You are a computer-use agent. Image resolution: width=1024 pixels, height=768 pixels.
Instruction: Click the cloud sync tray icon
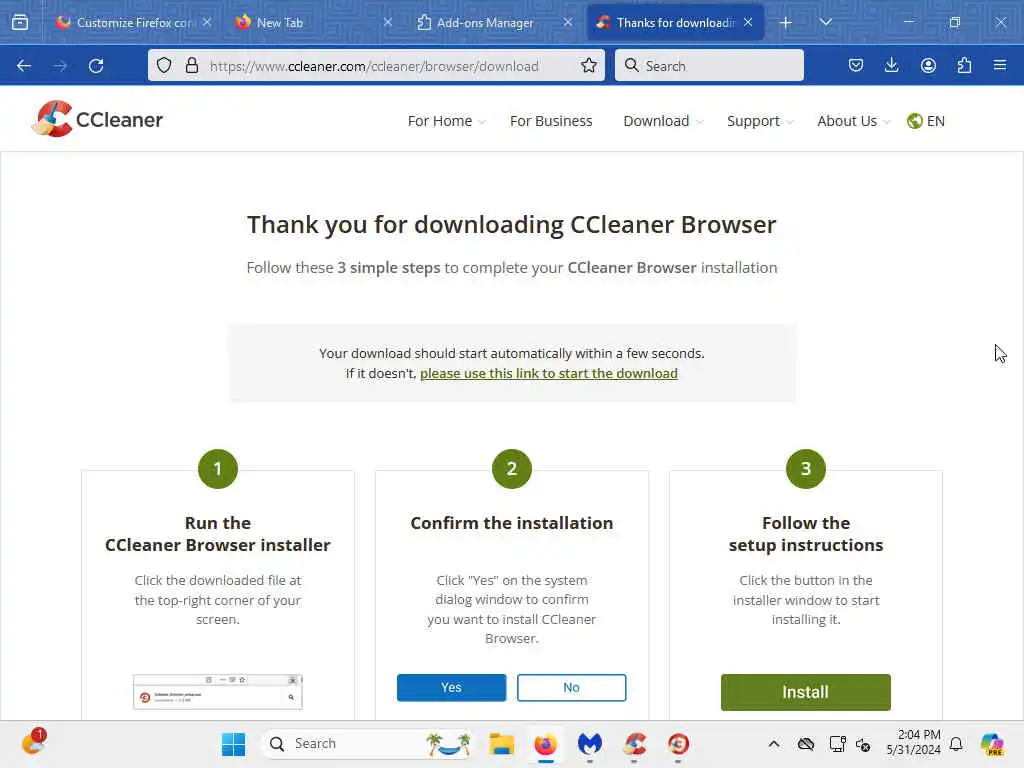(806, 744)
